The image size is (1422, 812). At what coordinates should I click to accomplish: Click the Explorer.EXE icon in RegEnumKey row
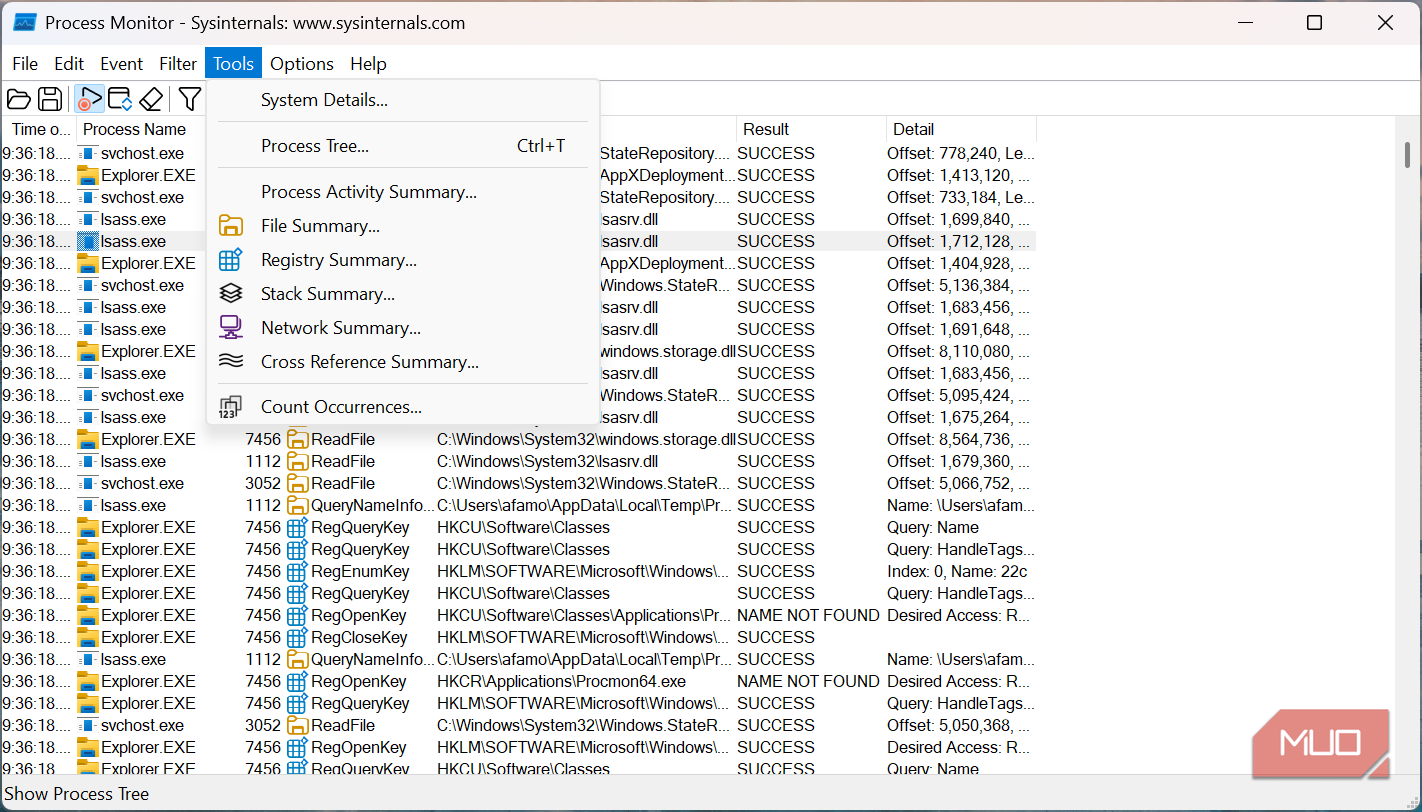(x=88, y=571)
